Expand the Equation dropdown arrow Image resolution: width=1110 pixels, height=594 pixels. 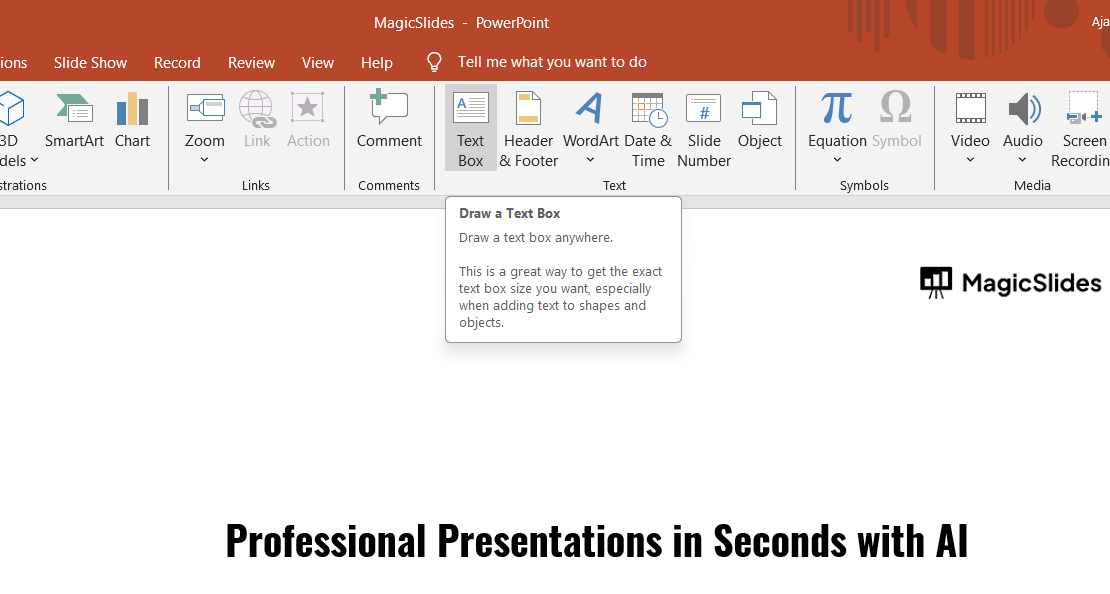coord(837,160)
